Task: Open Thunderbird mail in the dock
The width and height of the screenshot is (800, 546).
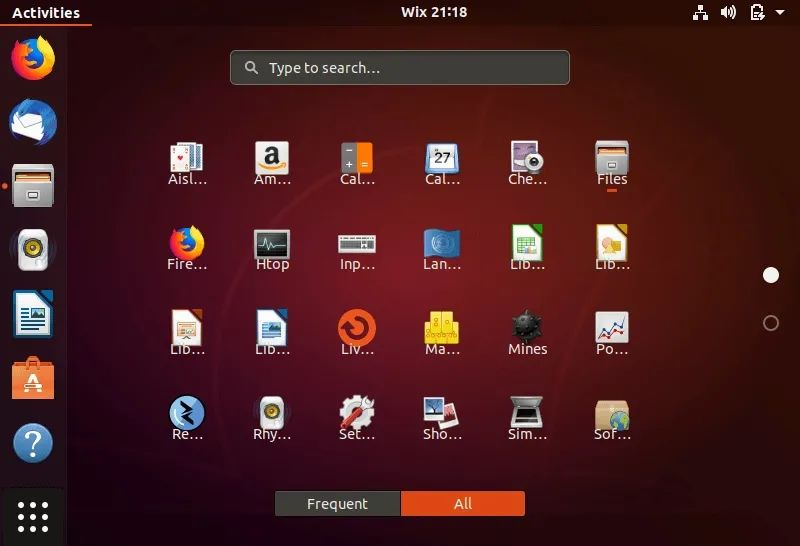Action: click(x=33, y=122)
